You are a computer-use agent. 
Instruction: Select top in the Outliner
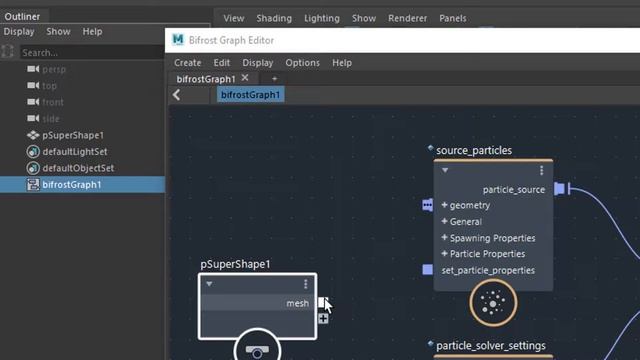[49, 86]
